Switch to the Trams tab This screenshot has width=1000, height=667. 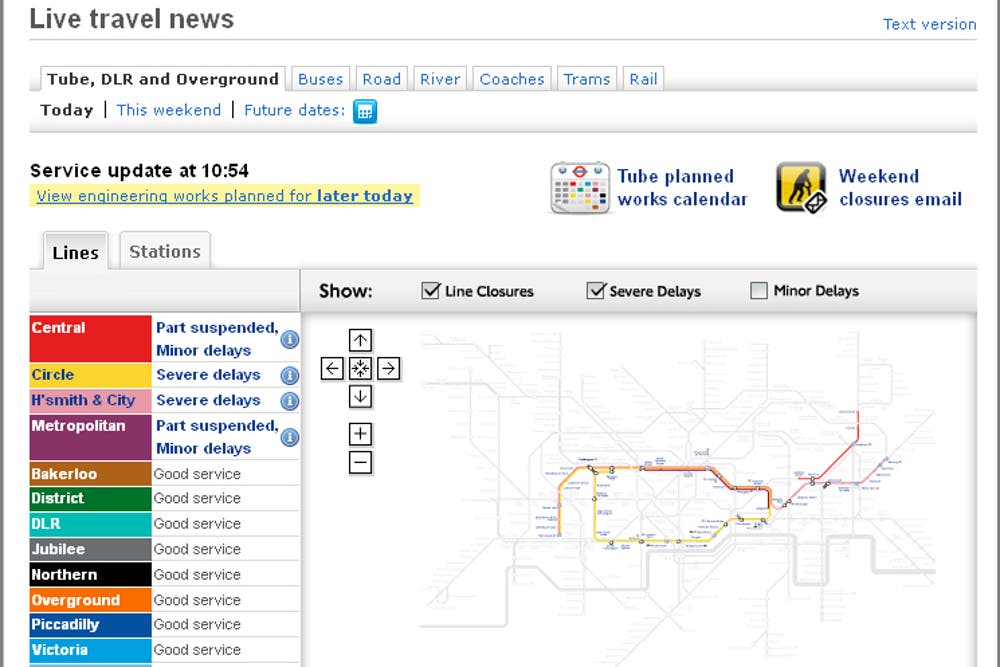pos(587,79)
